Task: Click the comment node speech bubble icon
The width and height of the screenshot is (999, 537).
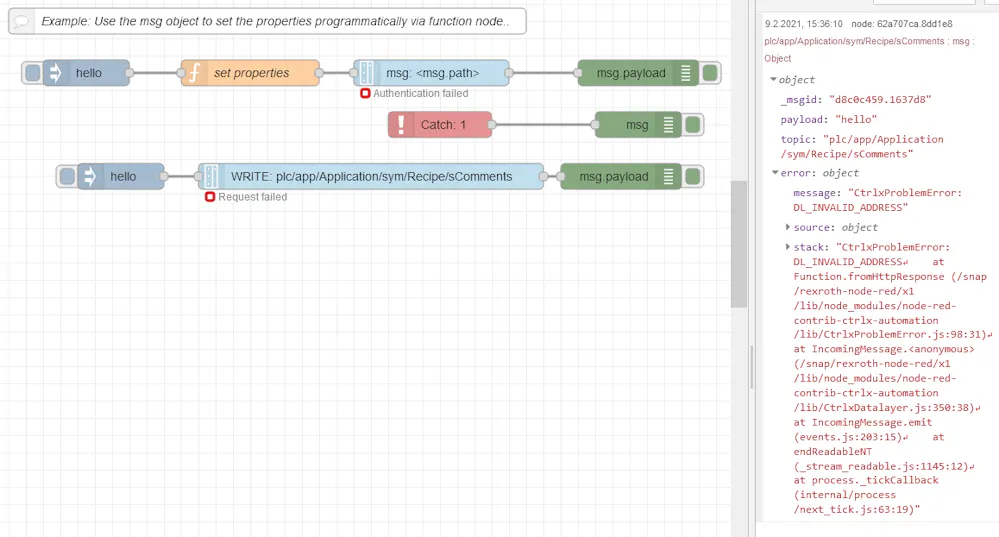Action: click(x=20, y=21)
